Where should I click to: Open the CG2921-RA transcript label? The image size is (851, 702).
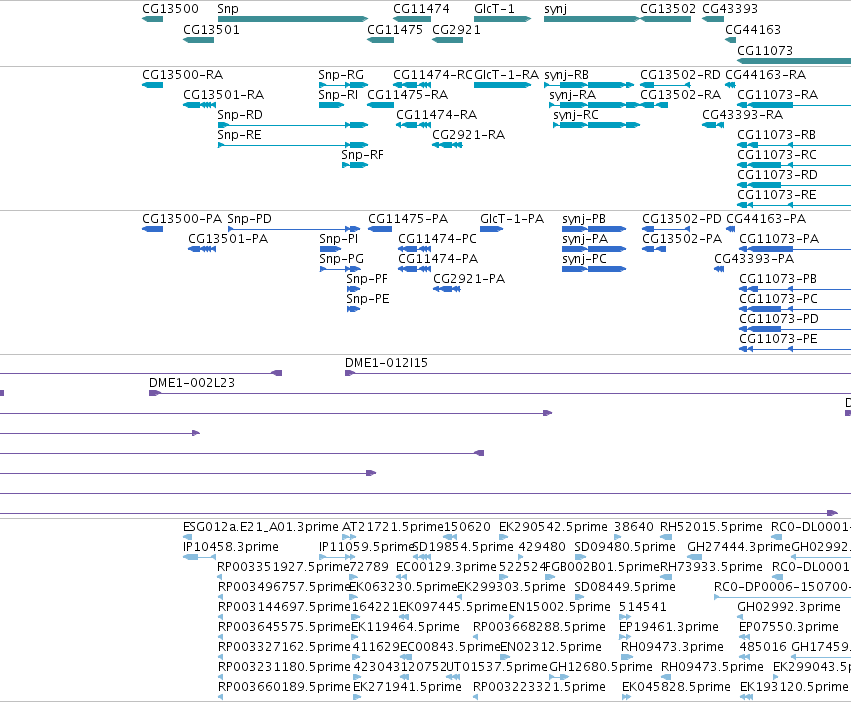point(468,135)
